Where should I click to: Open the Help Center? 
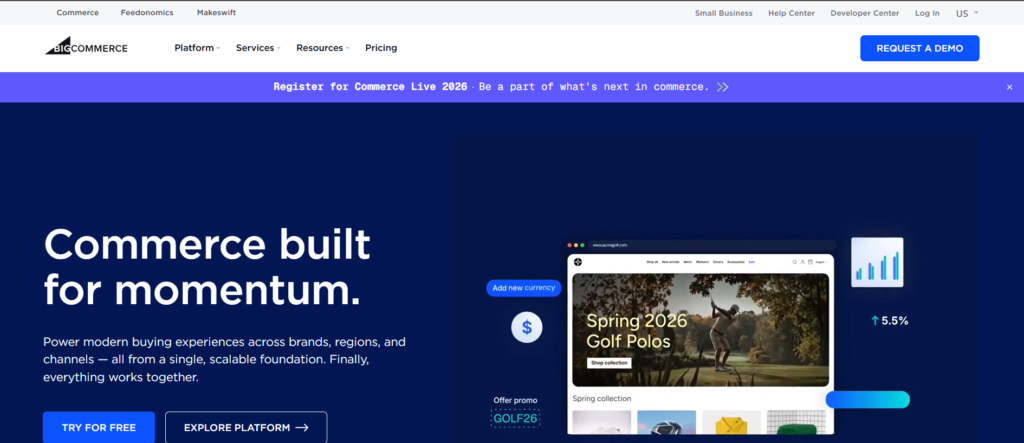792,13
